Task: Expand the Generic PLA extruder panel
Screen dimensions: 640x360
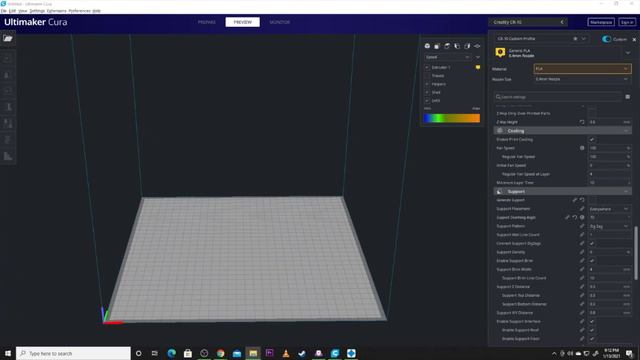Action: 627,53
